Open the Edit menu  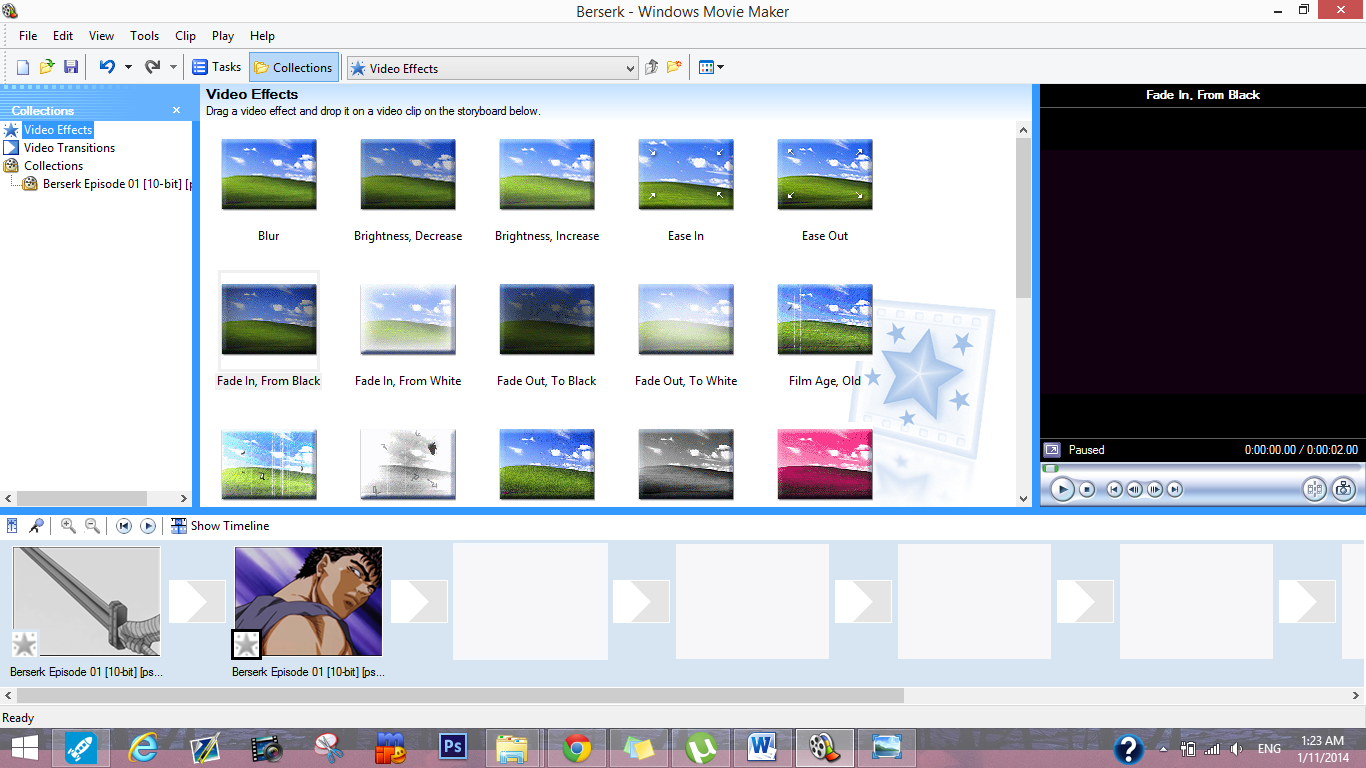(63, 35)
